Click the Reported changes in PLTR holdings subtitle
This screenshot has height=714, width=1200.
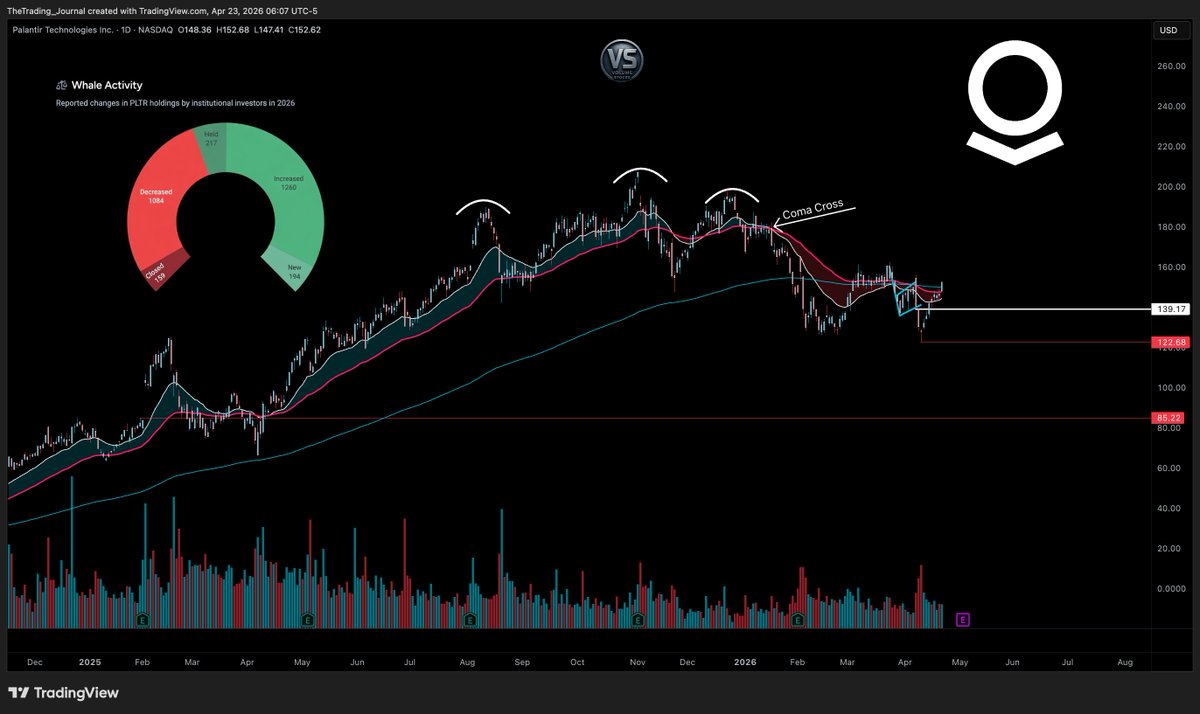[x=175, y=103]
